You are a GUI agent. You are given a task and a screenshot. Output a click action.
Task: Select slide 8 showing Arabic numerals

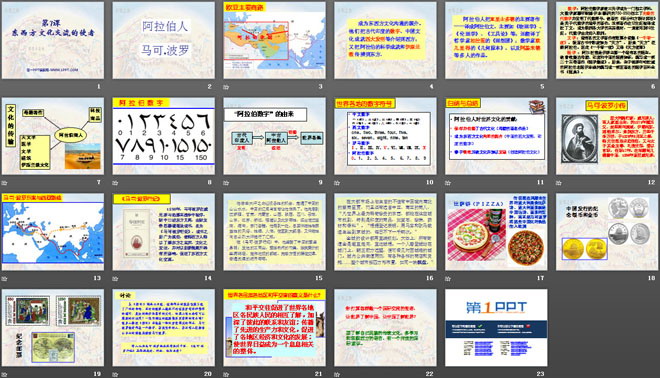(x=164, y=136)
